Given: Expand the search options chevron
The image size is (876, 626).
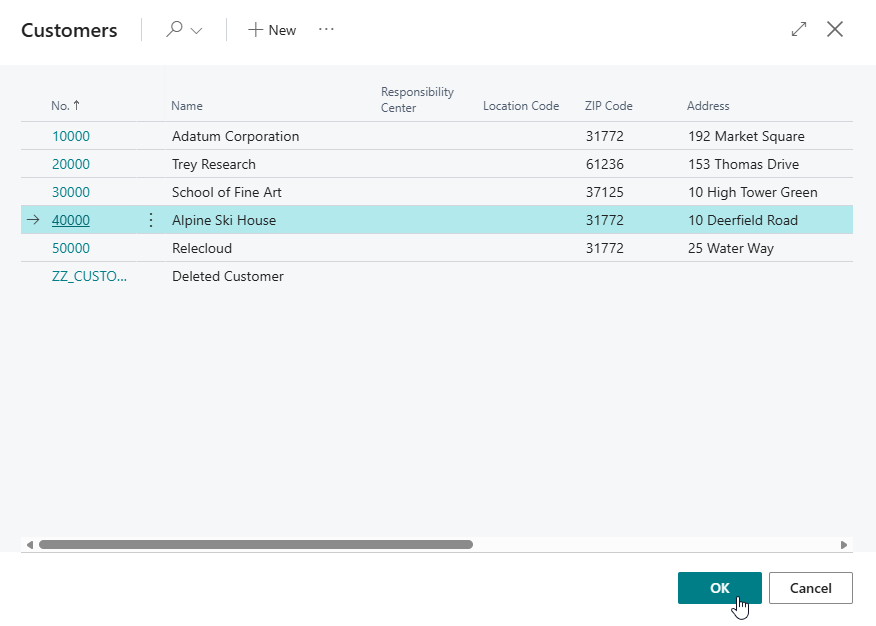Looking at the screenshot, I should coord(196,31).
